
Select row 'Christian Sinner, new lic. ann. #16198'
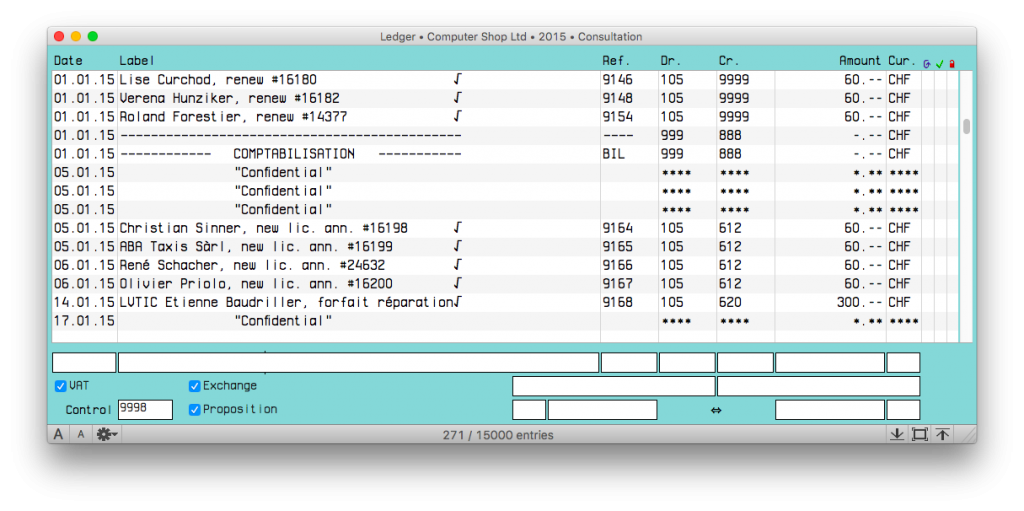pos(505,229)
